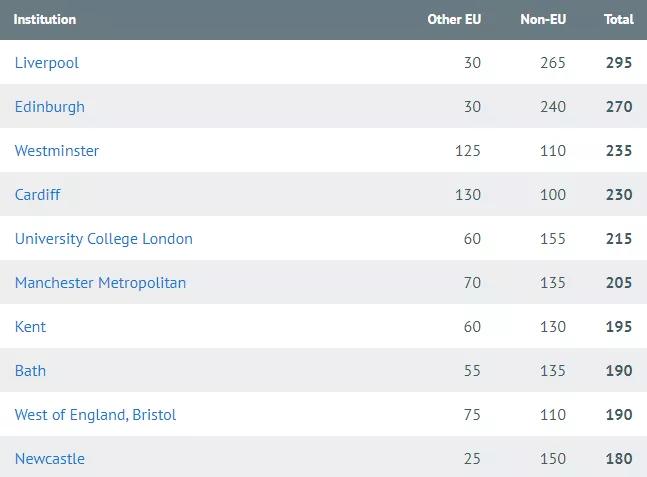
Task: Click the Westminster link
Action: point(57,151)
